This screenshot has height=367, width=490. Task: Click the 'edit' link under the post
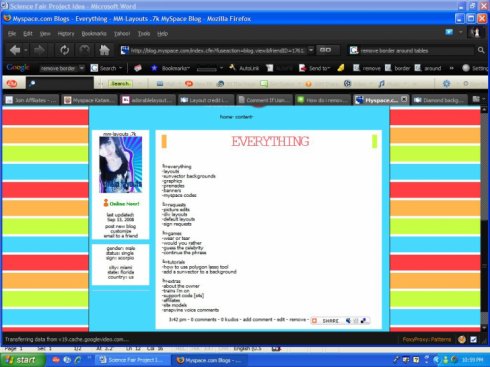coord(281,319)
